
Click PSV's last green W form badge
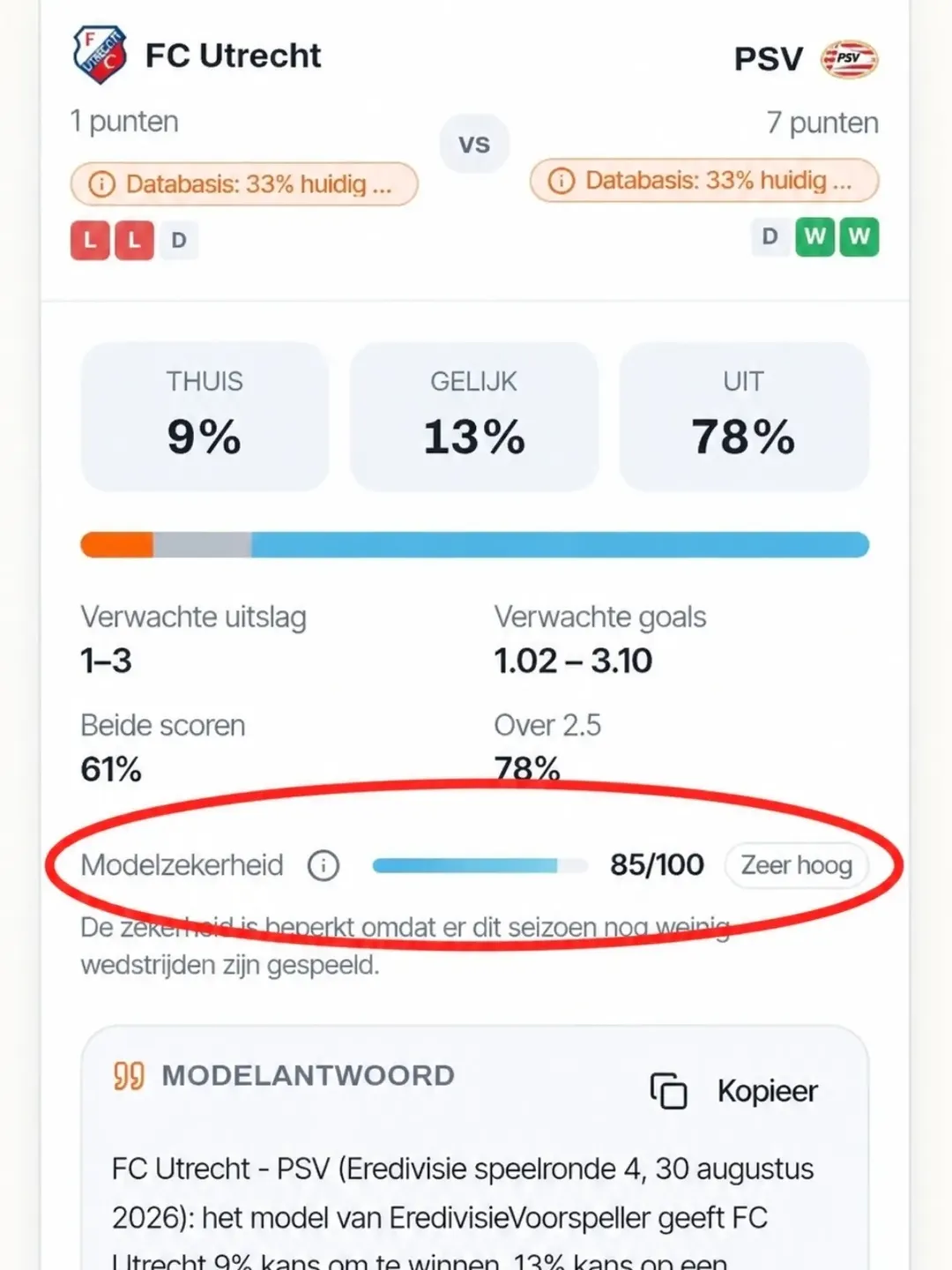click(859, 236)
